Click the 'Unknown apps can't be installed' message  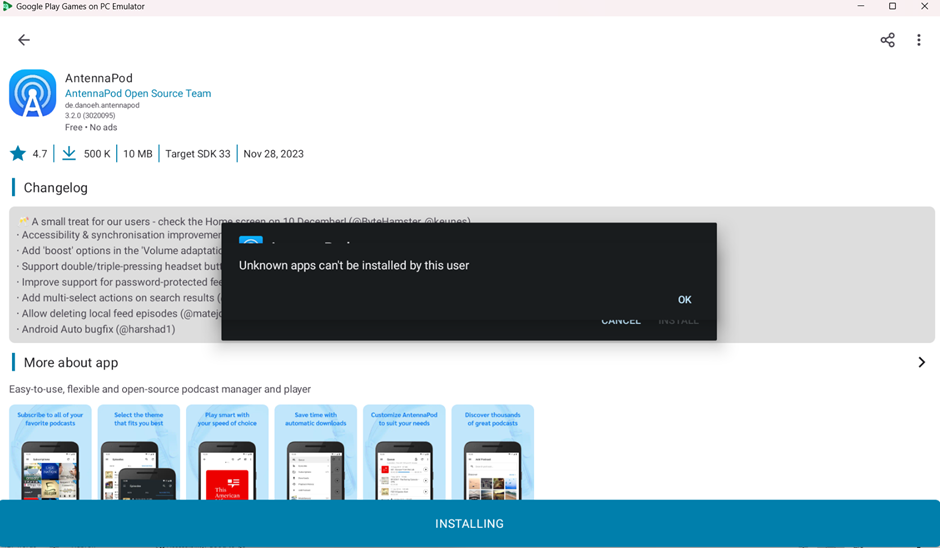[354, 266]
